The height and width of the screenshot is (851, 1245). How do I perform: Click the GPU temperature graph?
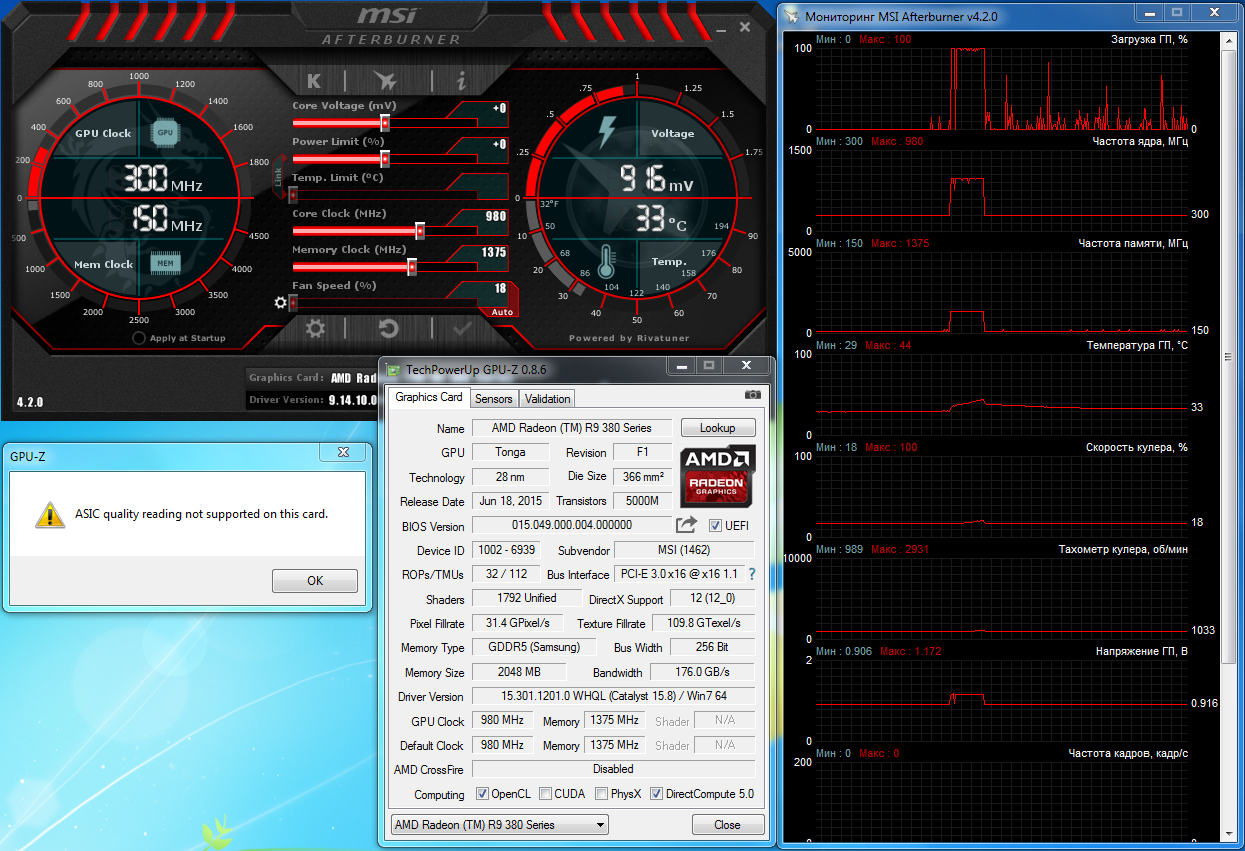1001,395
